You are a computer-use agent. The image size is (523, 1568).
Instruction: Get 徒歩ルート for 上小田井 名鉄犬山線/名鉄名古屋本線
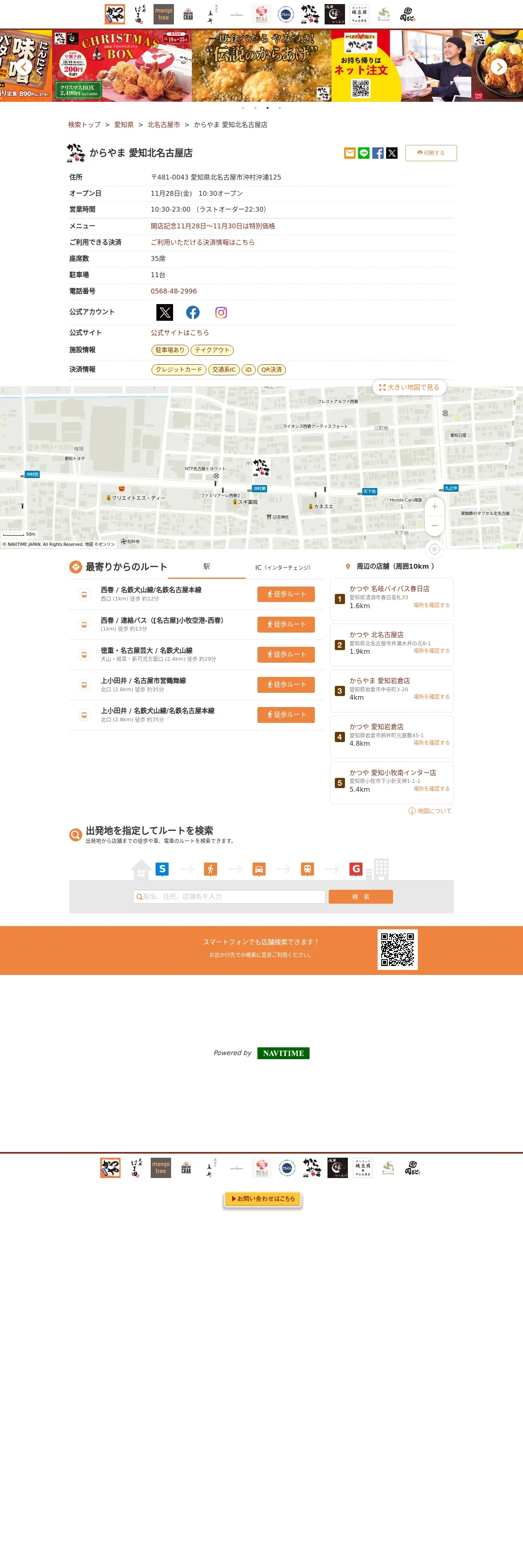click(286, 715)
